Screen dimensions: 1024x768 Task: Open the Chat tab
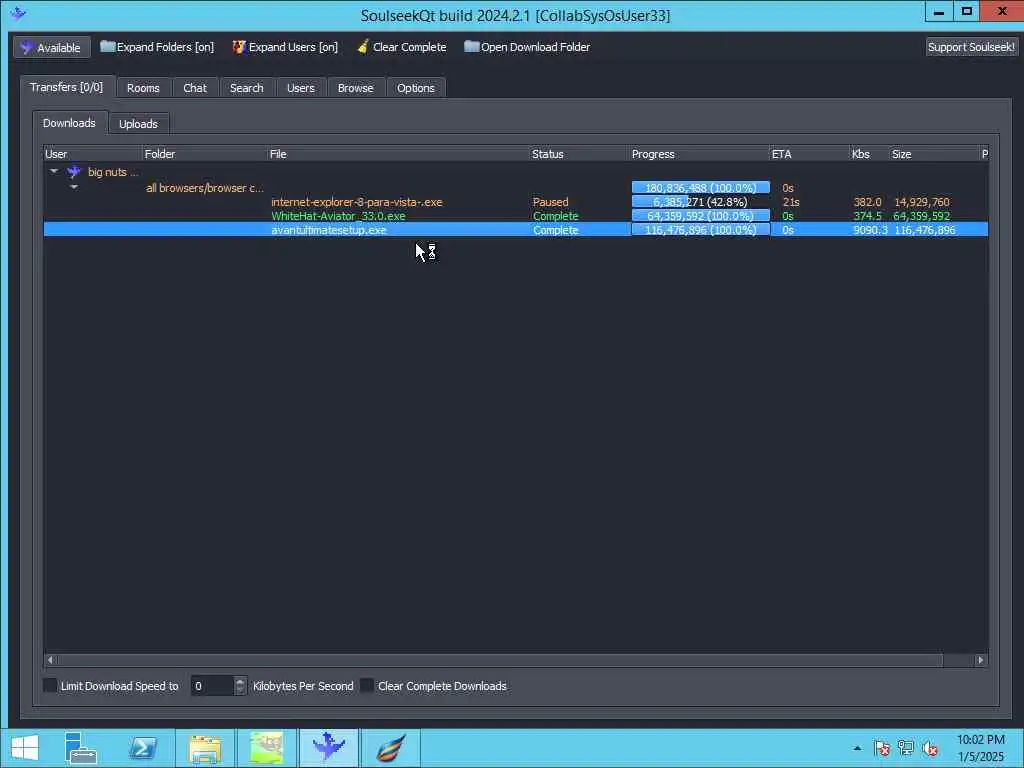pyautogui.click(x=195, y=88)
